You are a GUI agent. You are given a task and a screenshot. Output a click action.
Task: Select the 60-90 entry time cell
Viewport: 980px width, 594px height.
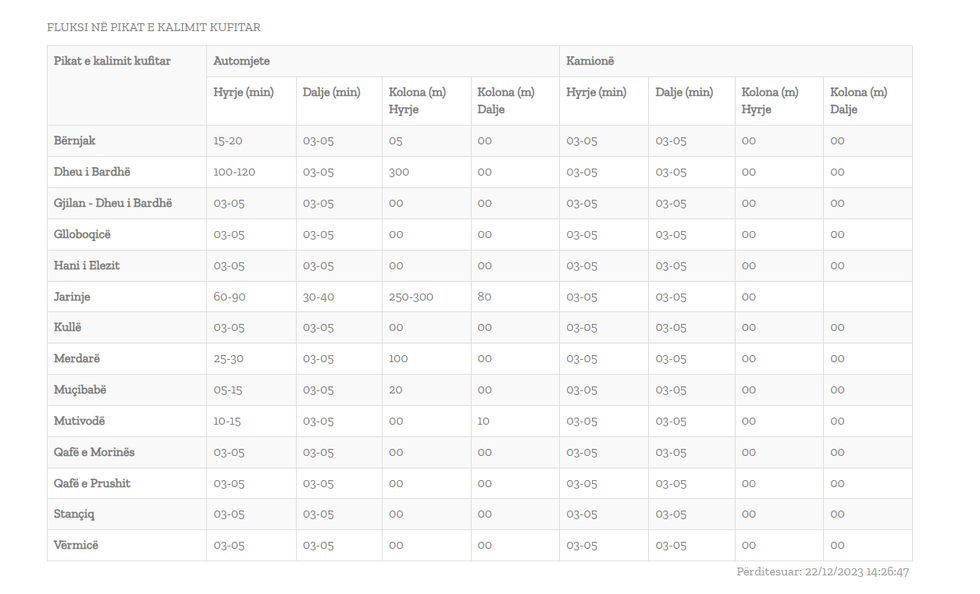coord(229,297)
